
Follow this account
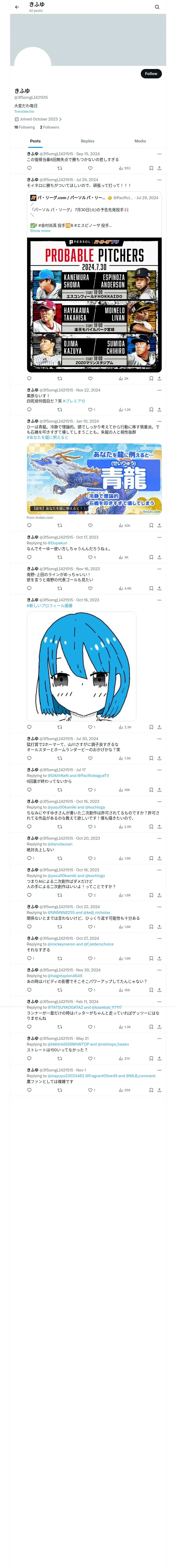pyautogui.click(x=151, y=74)
